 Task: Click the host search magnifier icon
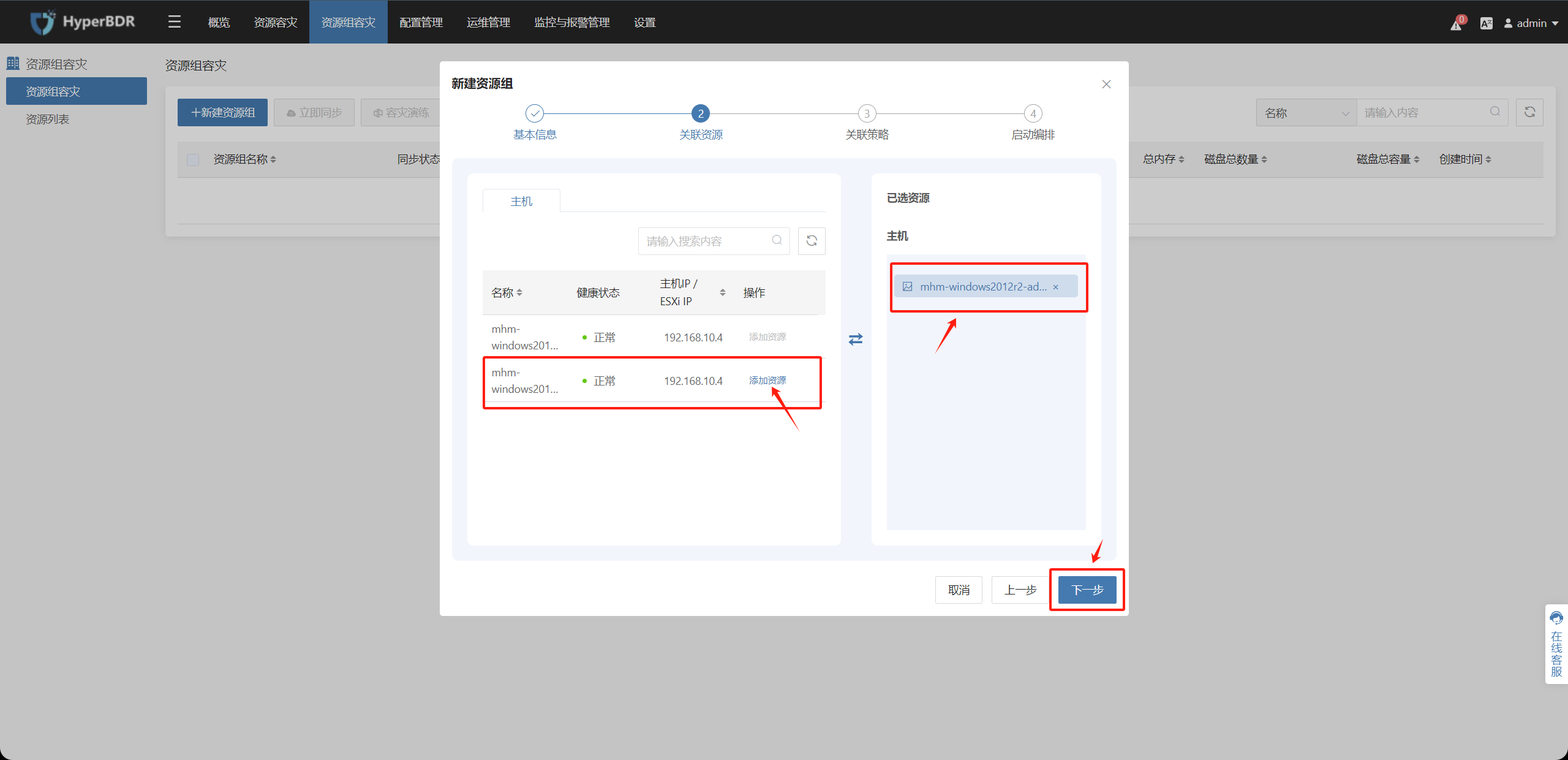click(777, 240)
